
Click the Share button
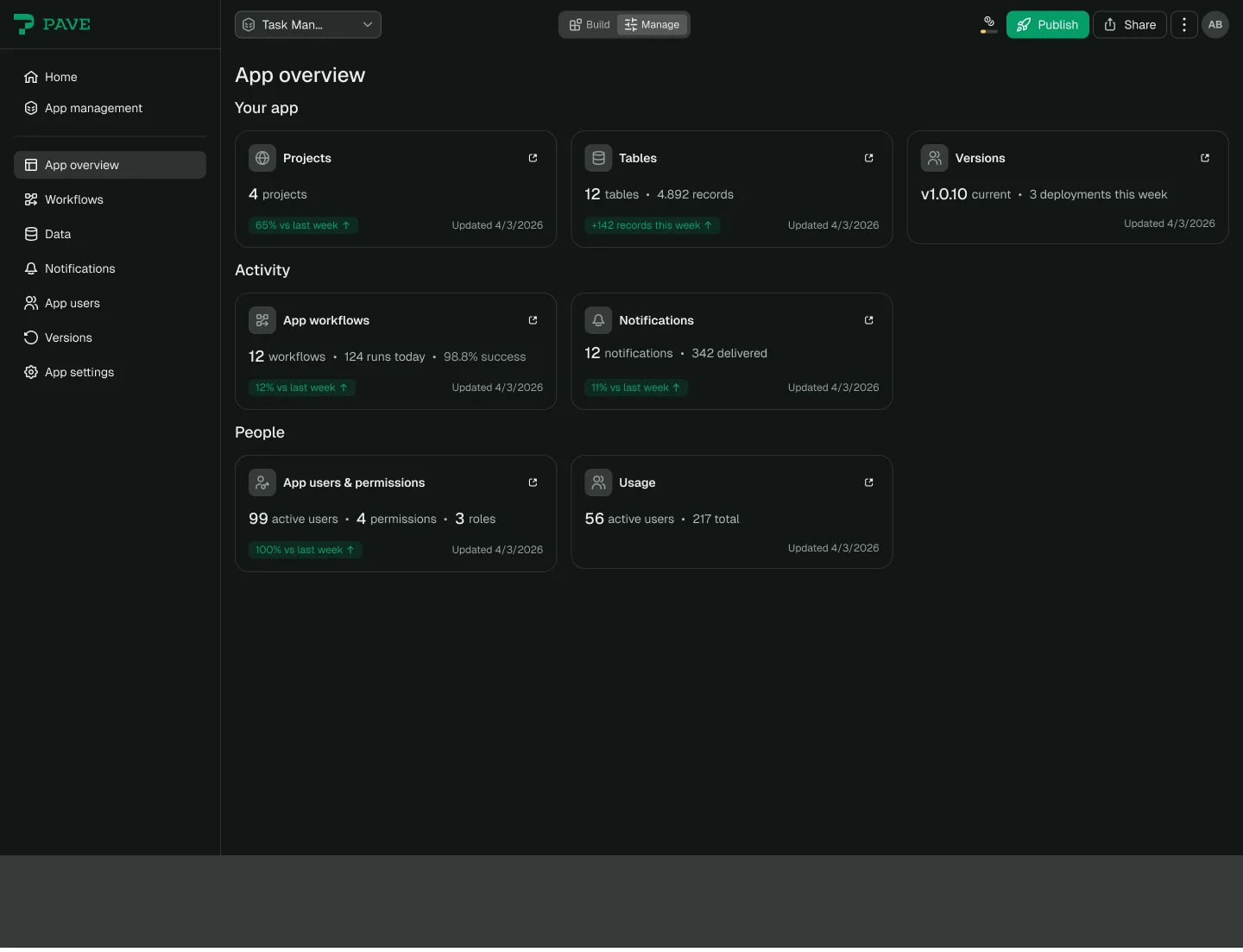(x=1130, y=24)
